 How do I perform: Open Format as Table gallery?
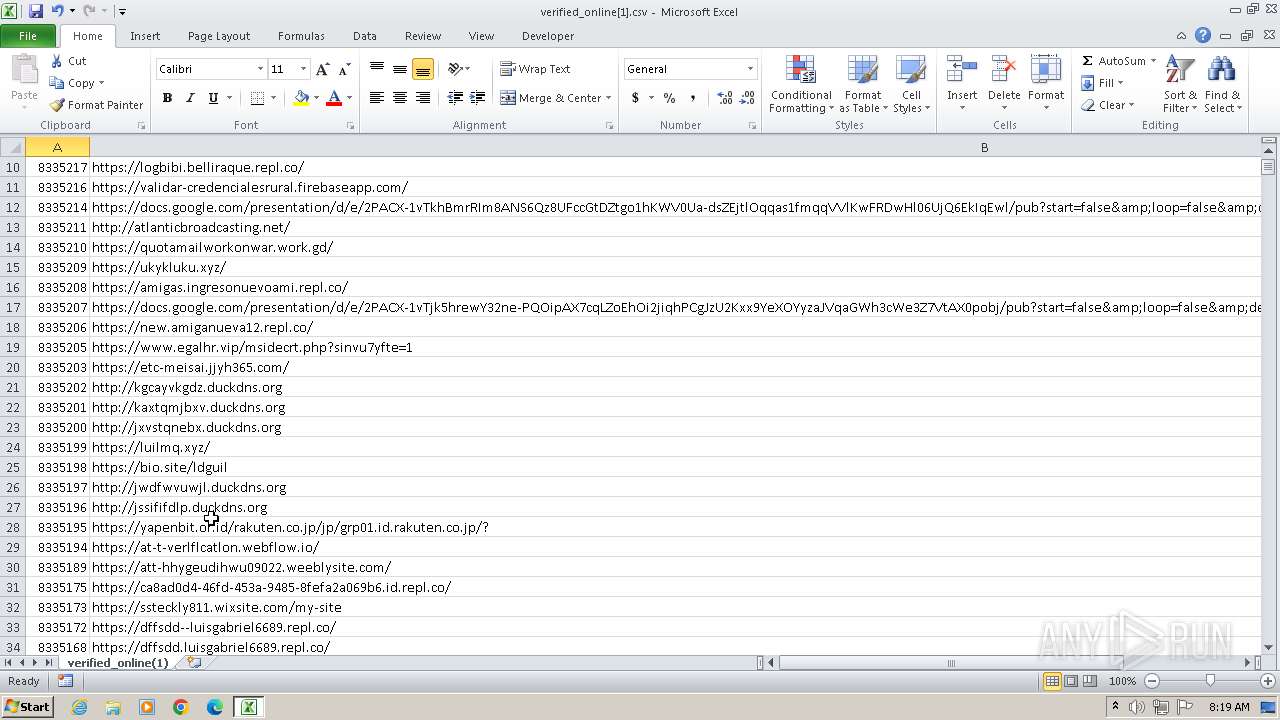point(862,85)
